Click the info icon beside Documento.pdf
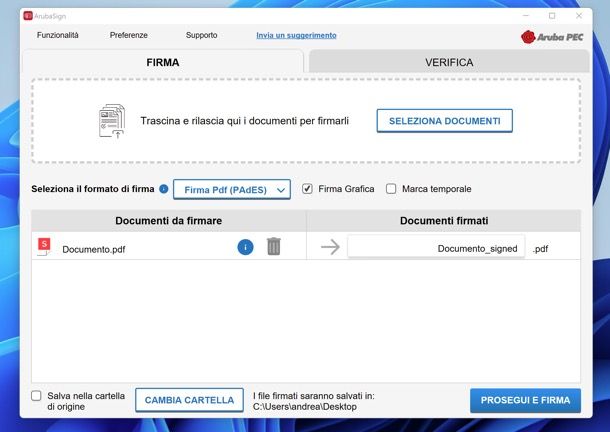This screenshot has width=610, height=432. [245, 247]
